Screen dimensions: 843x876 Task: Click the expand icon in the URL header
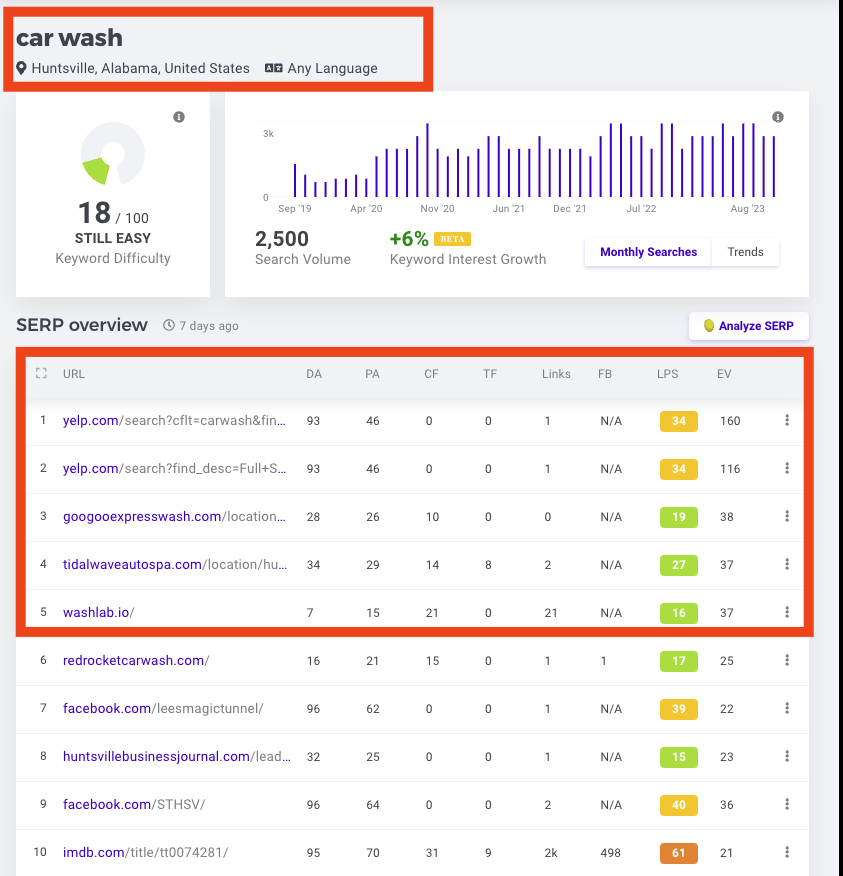pos(41,373)
